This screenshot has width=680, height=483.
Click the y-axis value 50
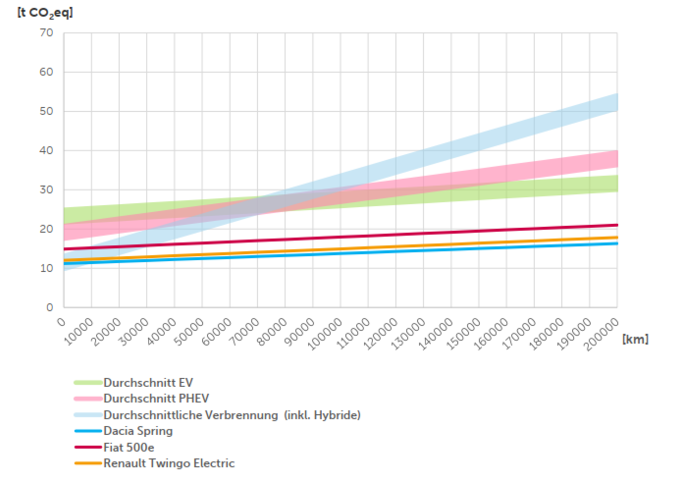coord(46,111)
